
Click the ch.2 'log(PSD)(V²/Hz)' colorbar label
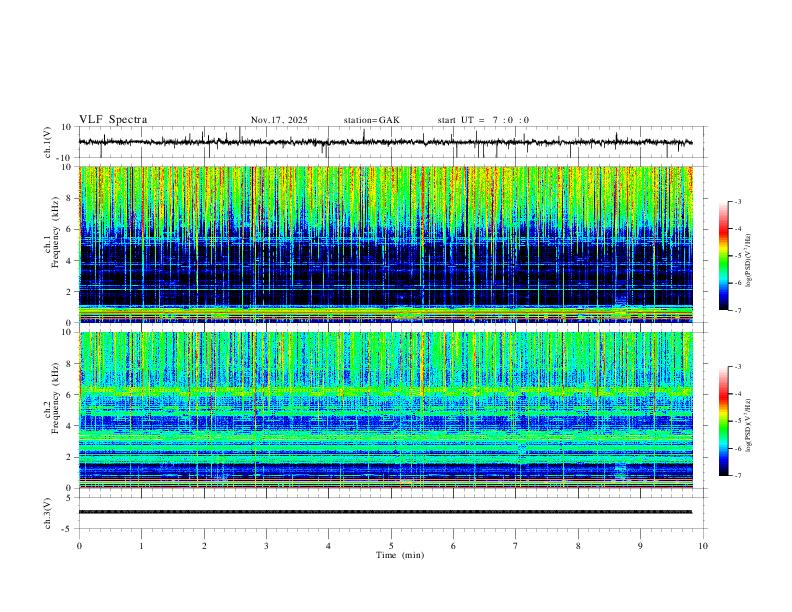pos(748,425)
